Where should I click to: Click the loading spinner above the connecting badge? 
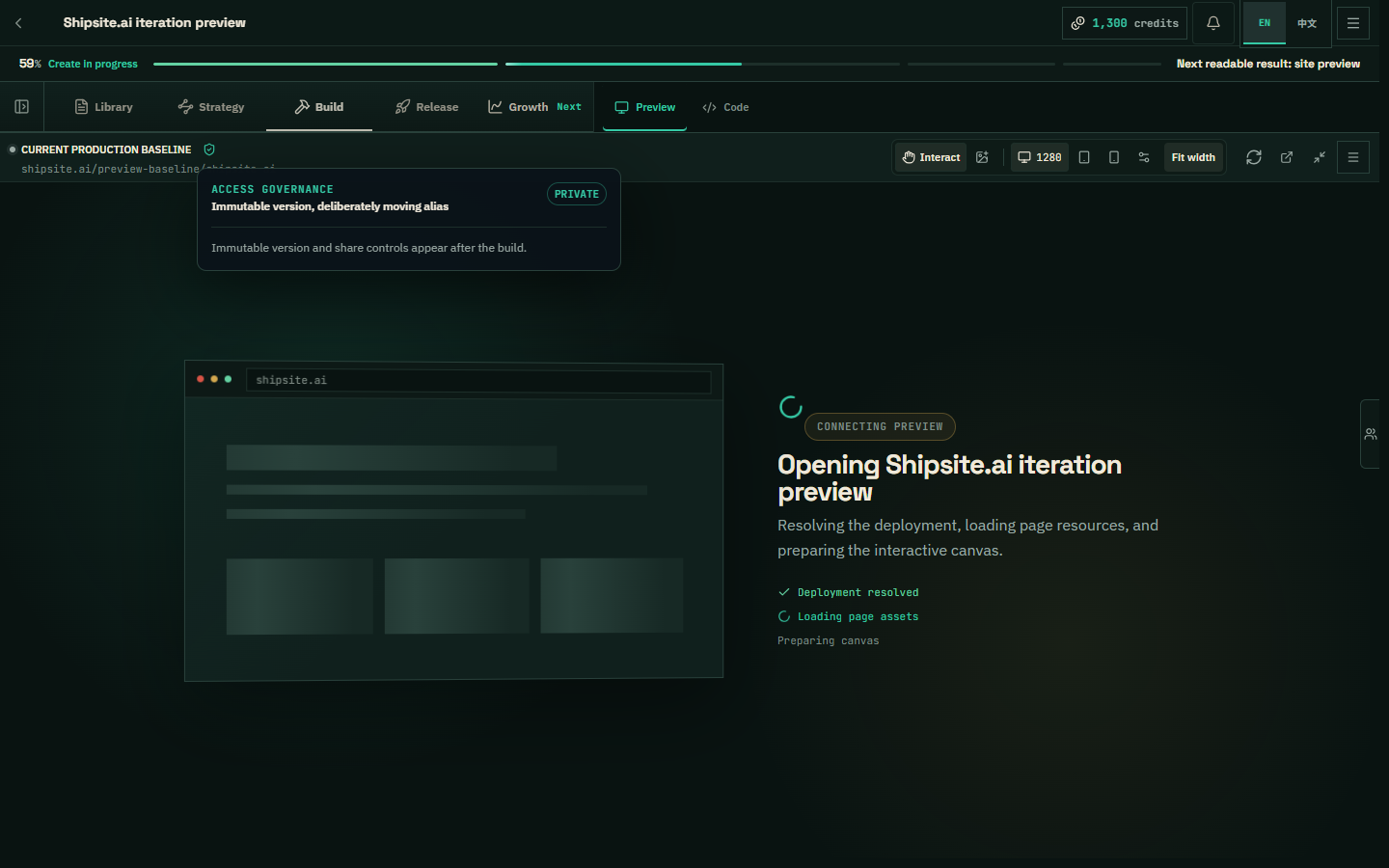click(x=791, y=407)
